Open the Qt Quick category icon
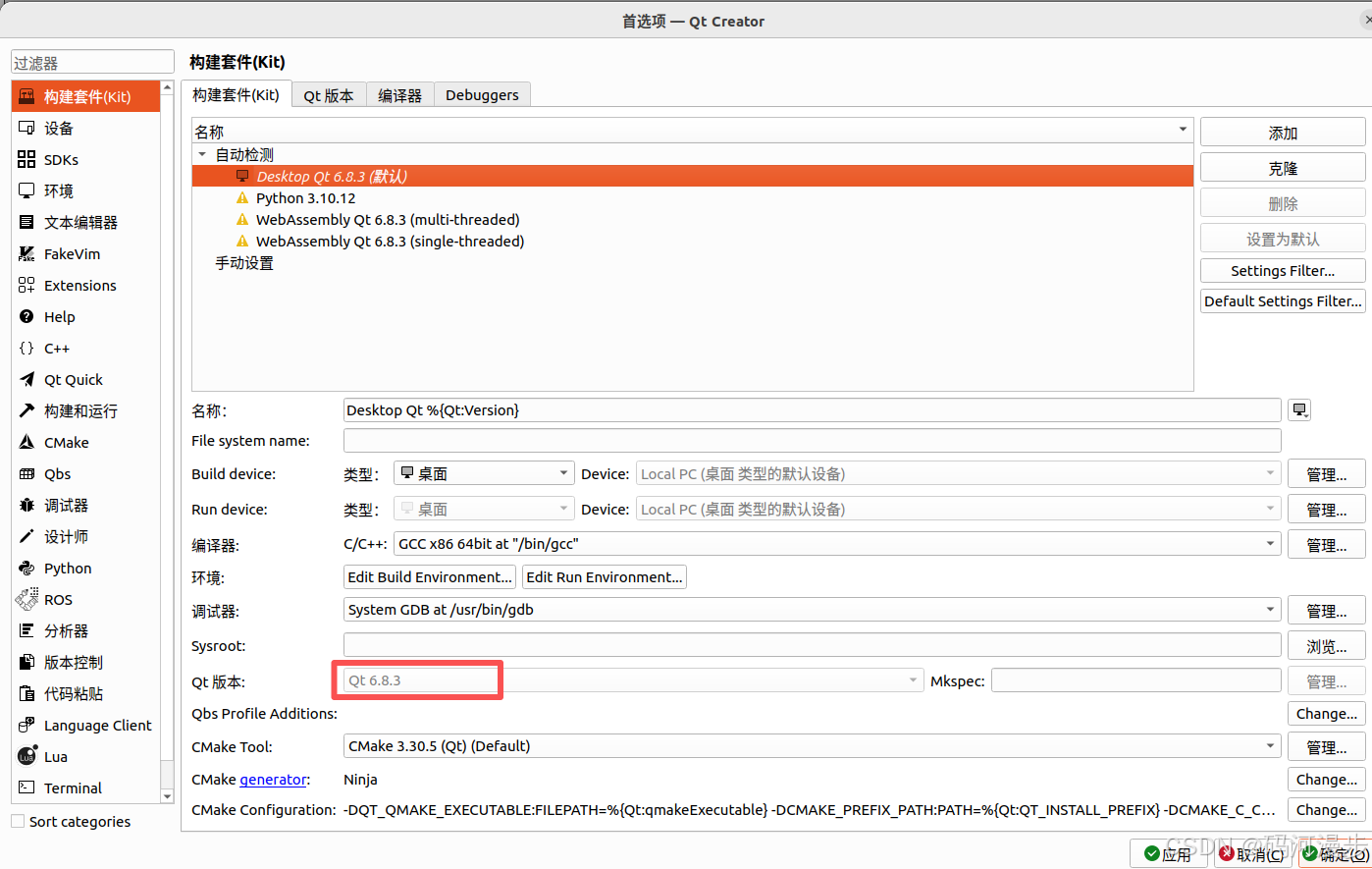The image size is (1372, 869). click(x=26, y=379)
